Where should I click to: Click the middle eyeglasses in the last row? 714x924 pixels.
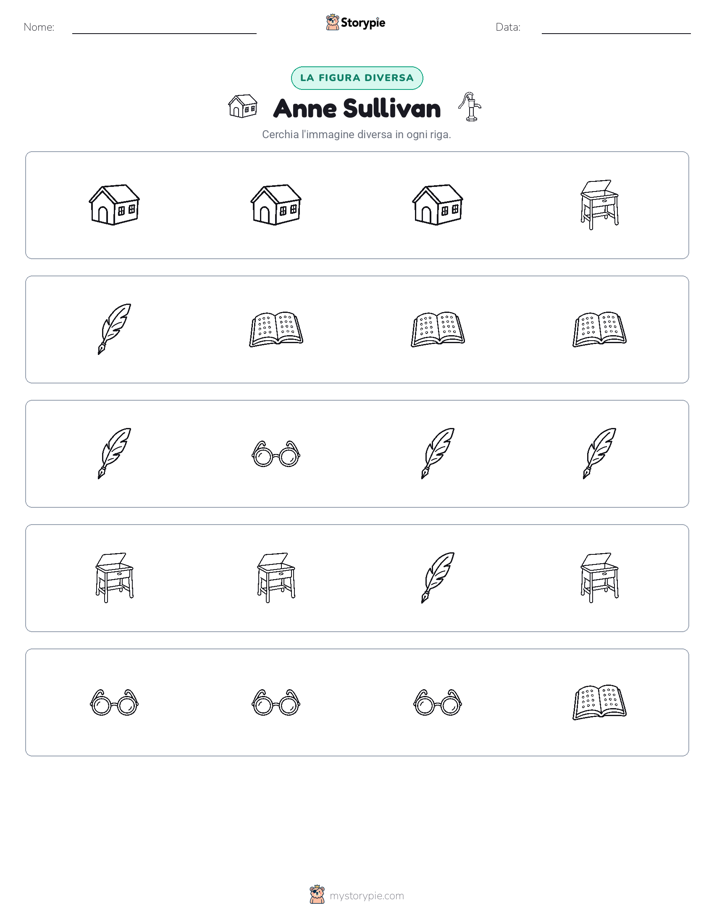coord(276,702)
